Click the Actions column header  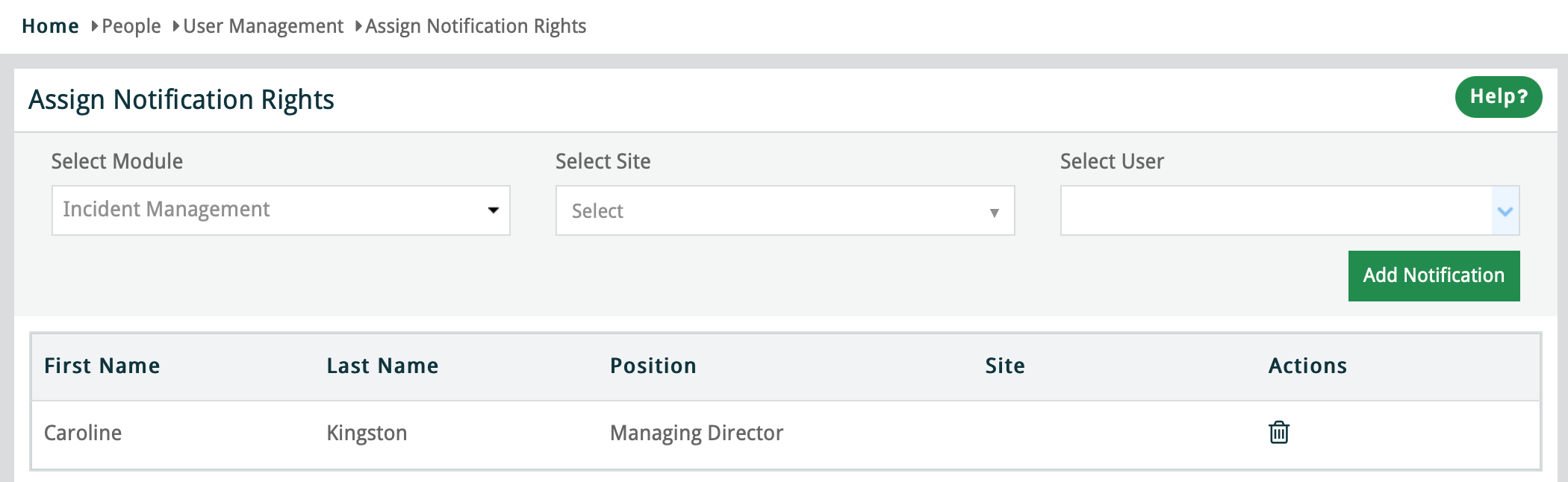[1307, 366]
